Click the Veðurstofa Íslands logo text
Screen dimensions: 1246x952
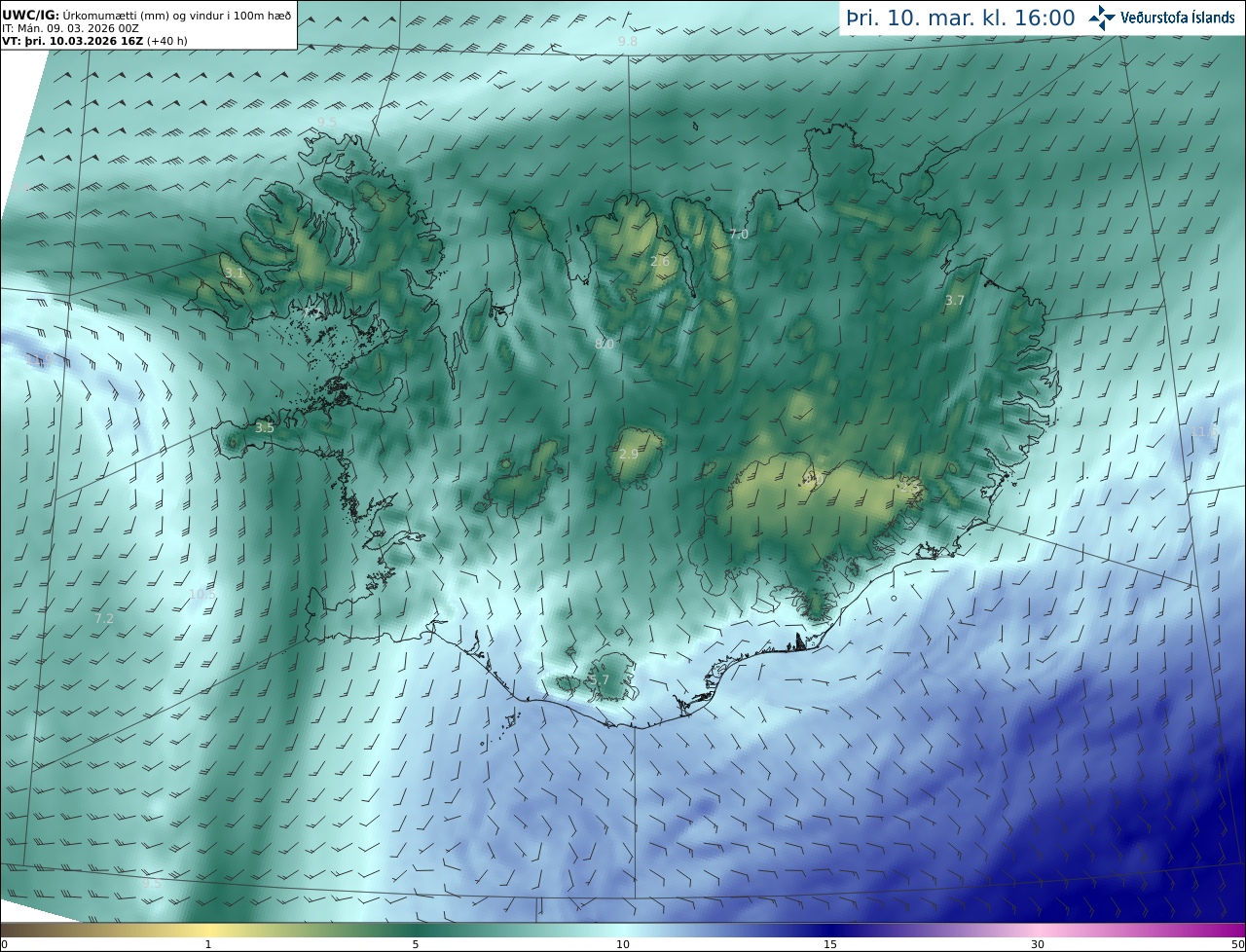coord(1179,18)
